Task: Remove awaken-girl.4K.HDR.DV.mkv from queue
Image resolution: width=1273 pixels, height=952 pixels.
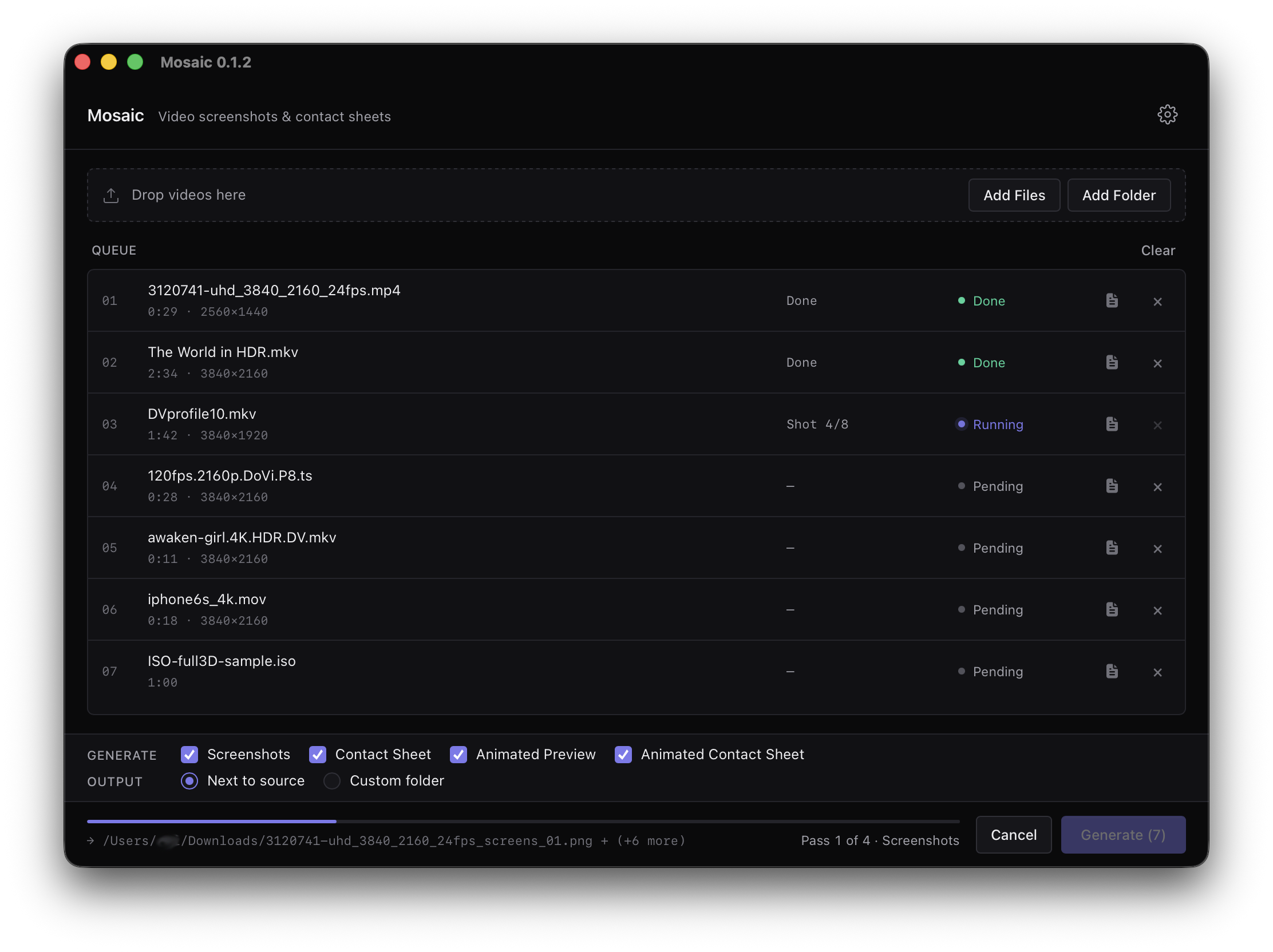Action: pos(1157,549)
